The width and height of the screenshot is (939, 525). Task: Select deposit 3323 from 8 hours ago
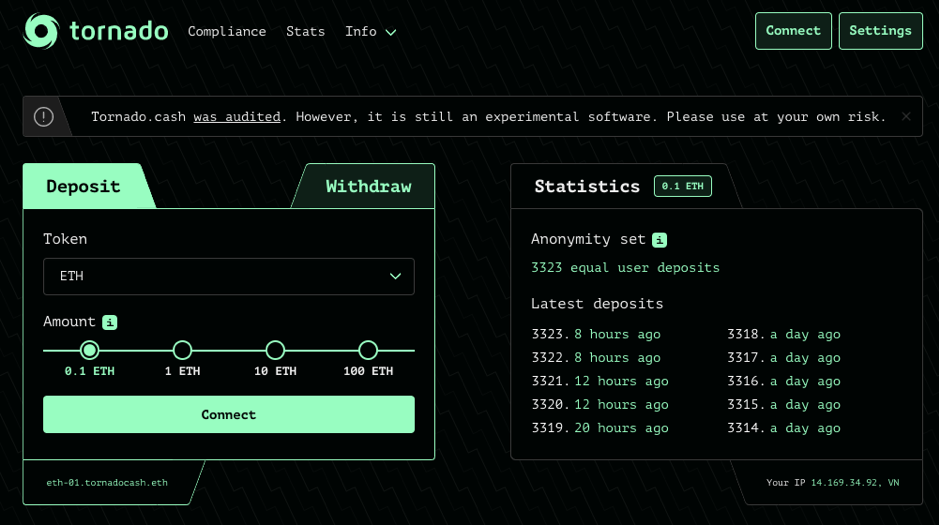click(596, 334)
